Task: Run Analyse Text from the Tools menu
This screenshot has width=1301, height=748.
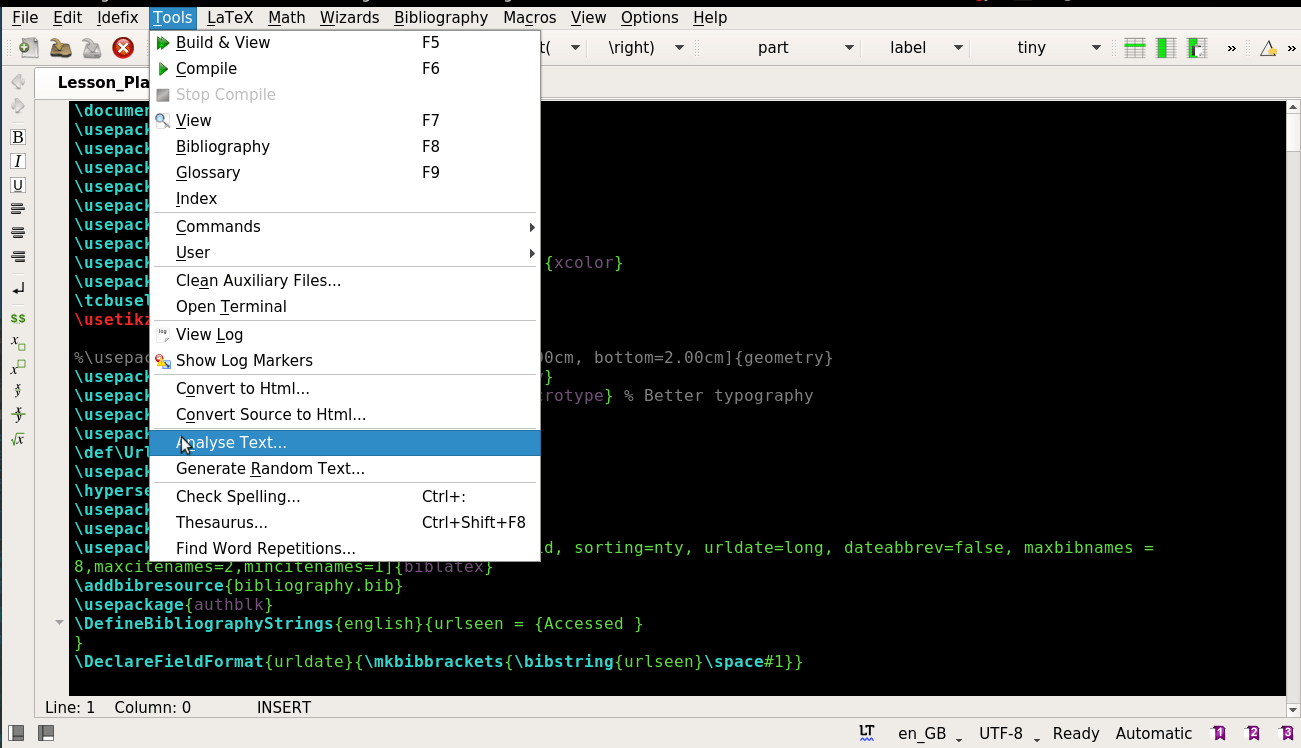Action: [231, 442]
